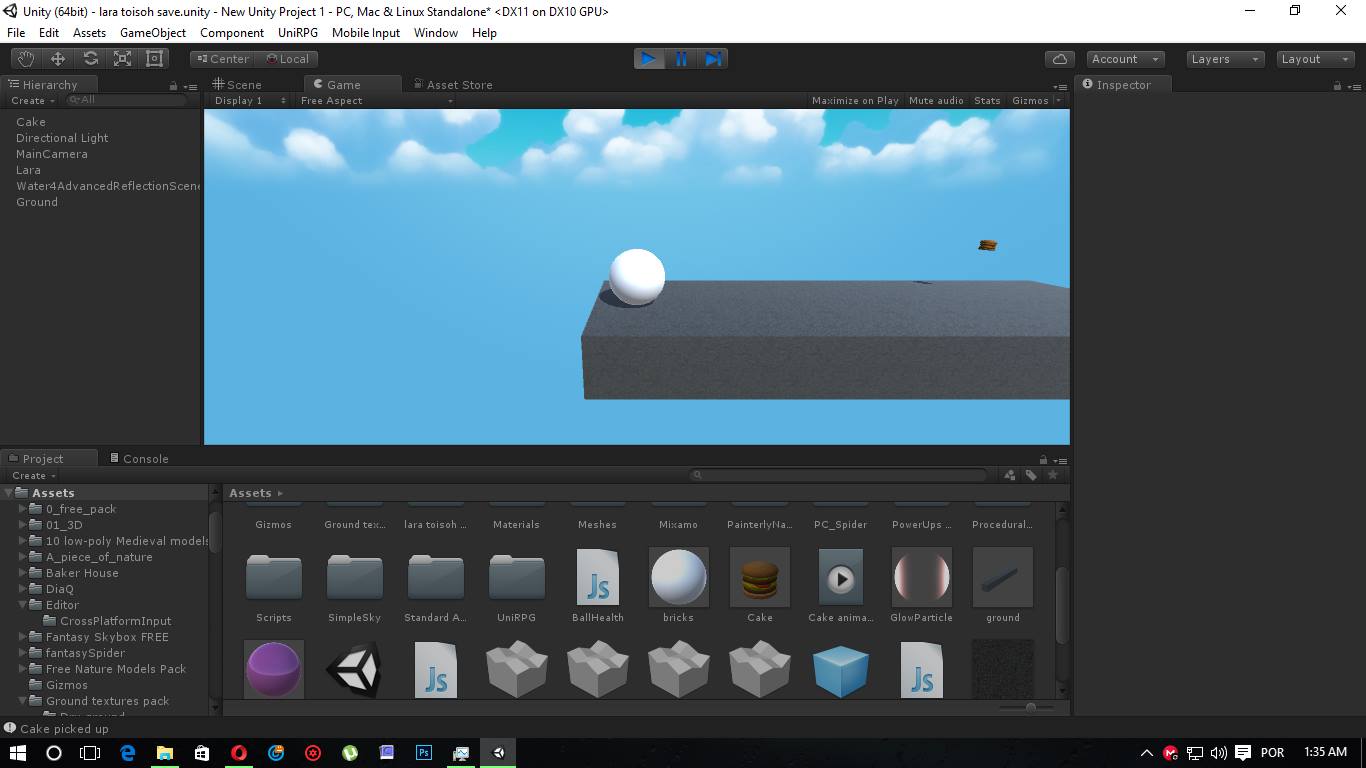This screenshot has height=768, width=1366.
Task: Open the GameObject menu
Action: [x=153, y=32]
